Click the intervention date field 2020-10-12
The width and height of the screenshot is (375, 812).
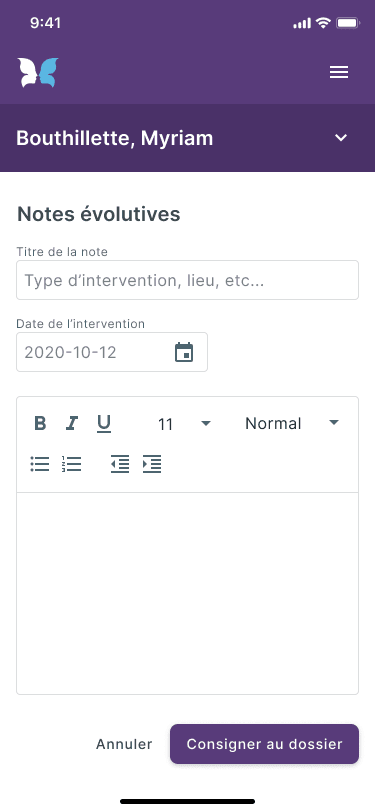pyautogui.click(x=112, y=352)
